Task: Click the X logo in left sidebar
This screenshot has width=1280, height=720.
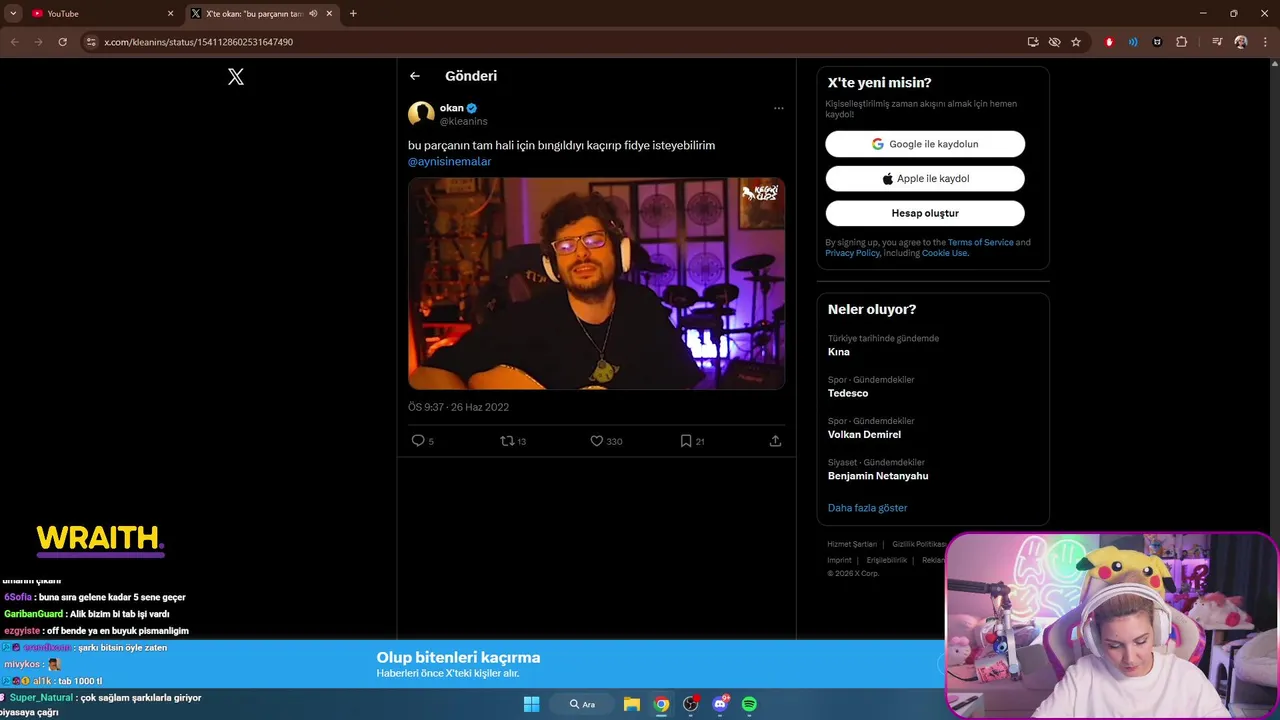Action: [236, 77]
